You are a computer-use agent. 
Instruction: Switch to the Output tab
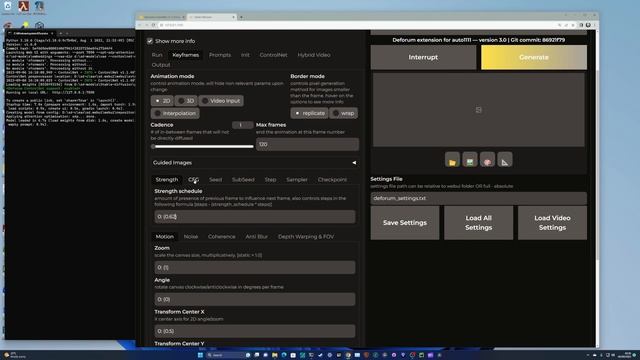click(161, 64)
